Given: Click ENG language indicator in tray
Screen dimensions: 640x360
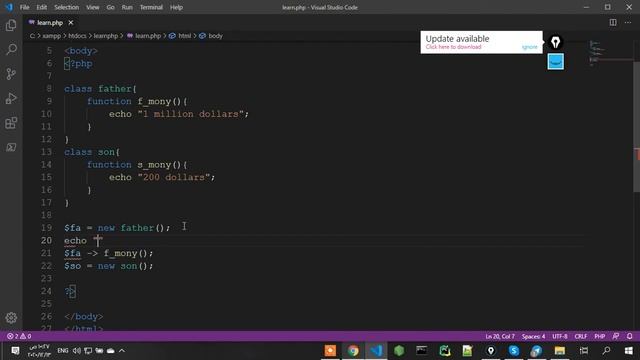Looking at the screenshot, I should tap(62, 351).
